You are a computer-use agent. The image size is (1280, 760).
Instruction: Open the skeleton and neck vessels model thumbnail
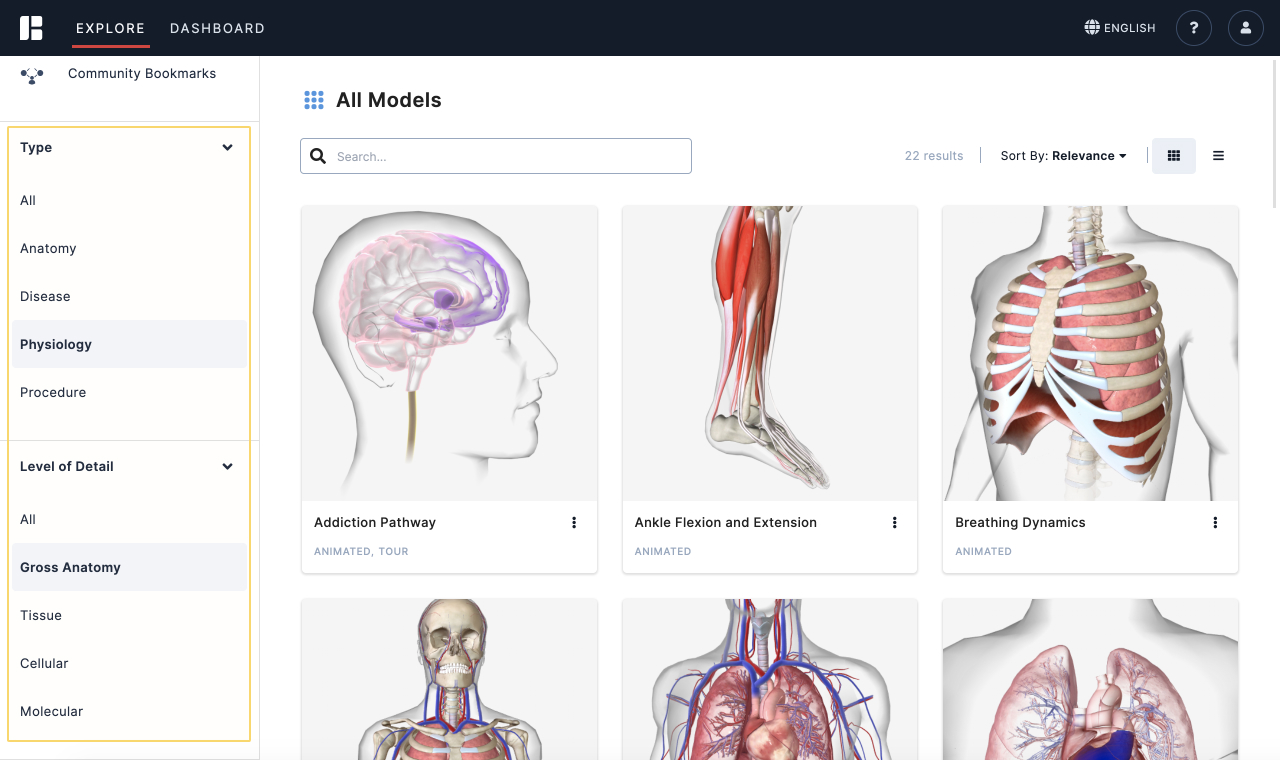pos(449,679)
